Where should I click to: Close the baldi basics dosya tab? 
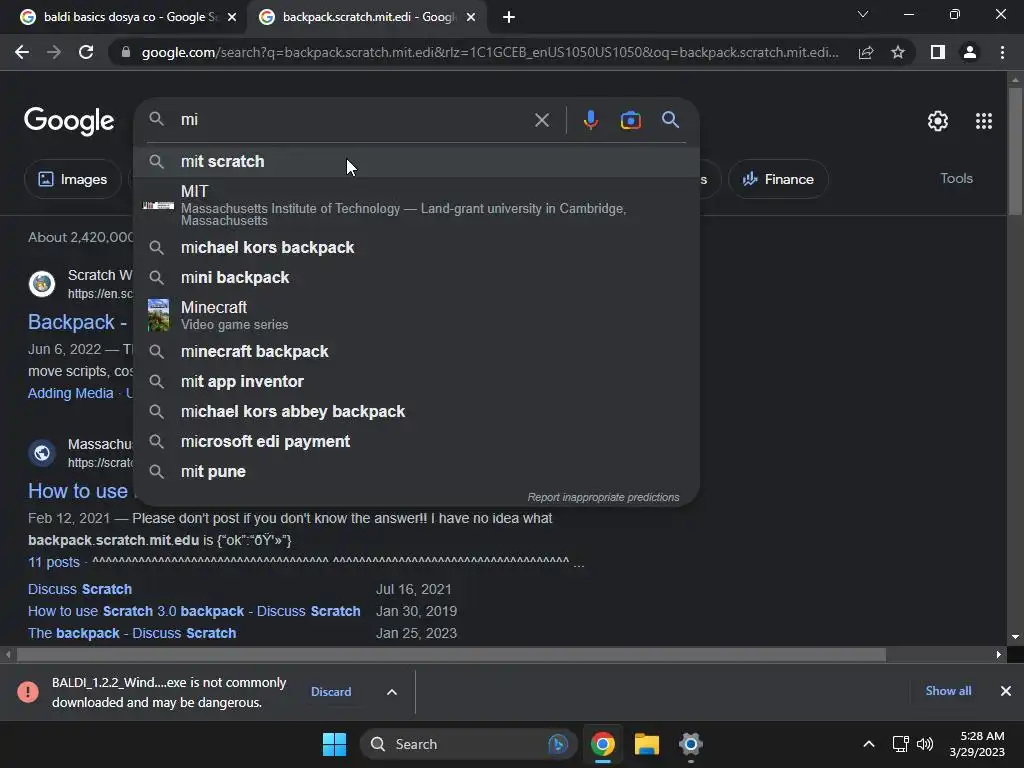tap(232, 17)
